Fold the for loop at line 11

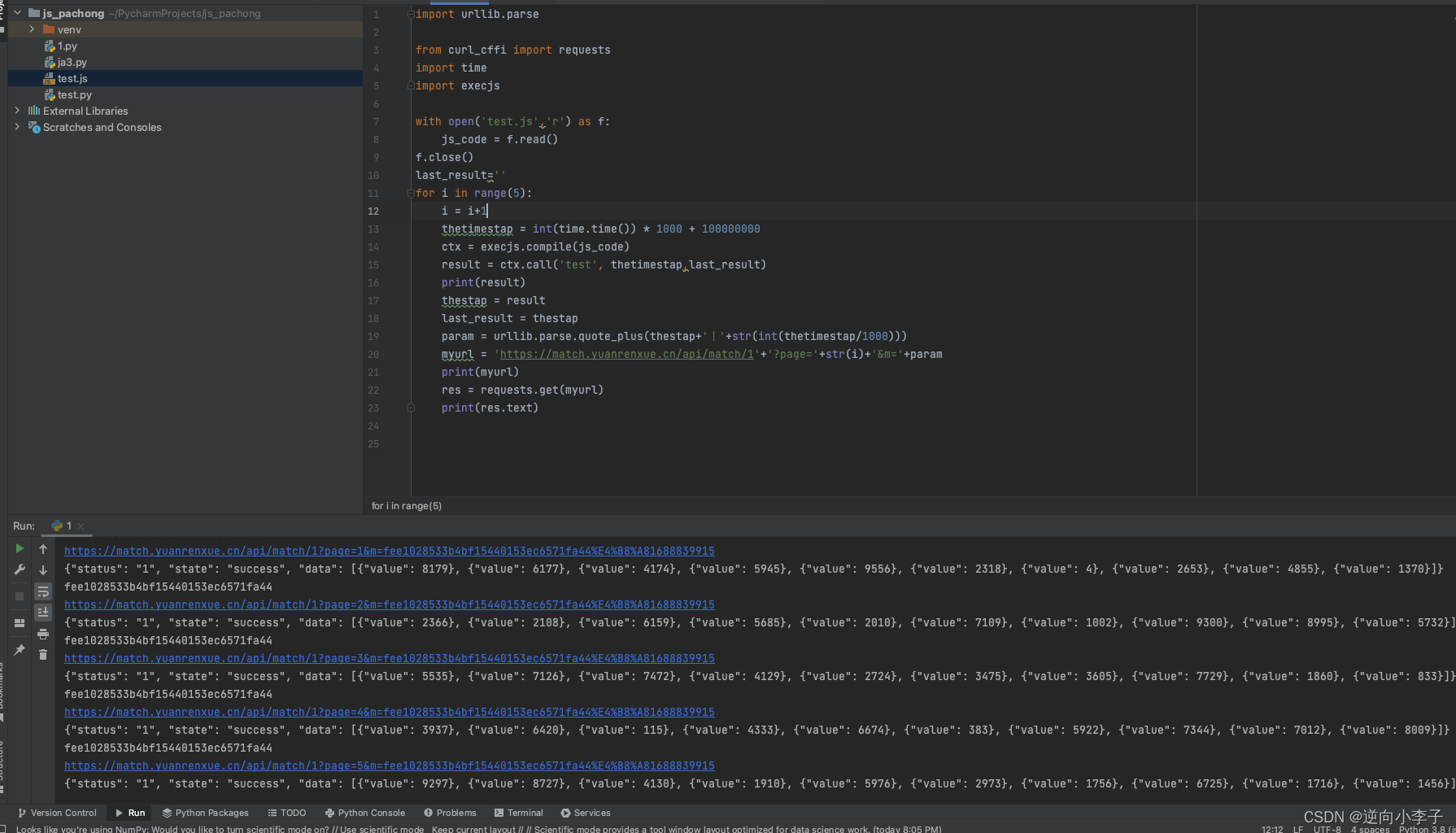(x=411, y=193)
